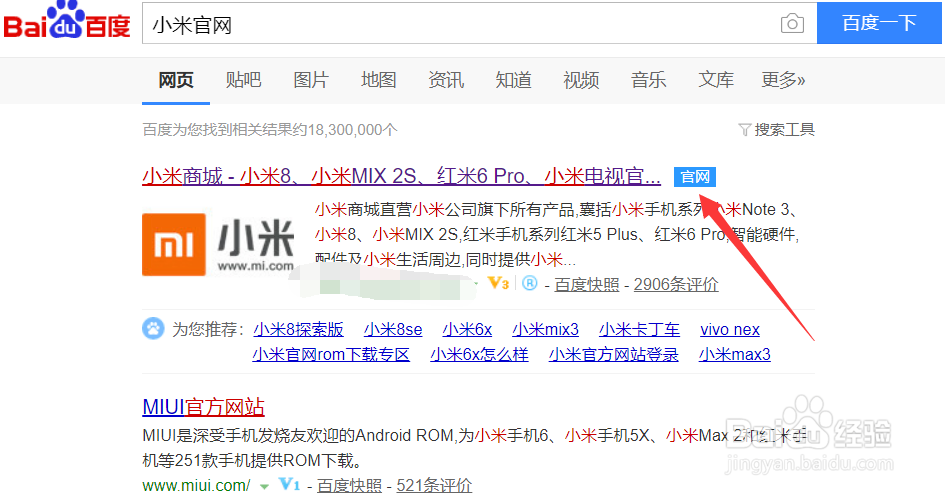Switch to the 贴吧 tab
Viewport: 945px width, 496px height.
coord(243,80)
